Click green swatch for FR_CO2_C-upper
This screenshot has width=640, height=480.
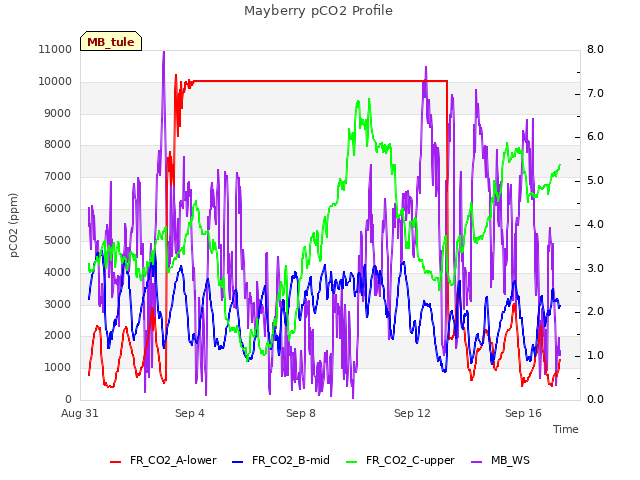pyautogui.click(x=351, y=461)
